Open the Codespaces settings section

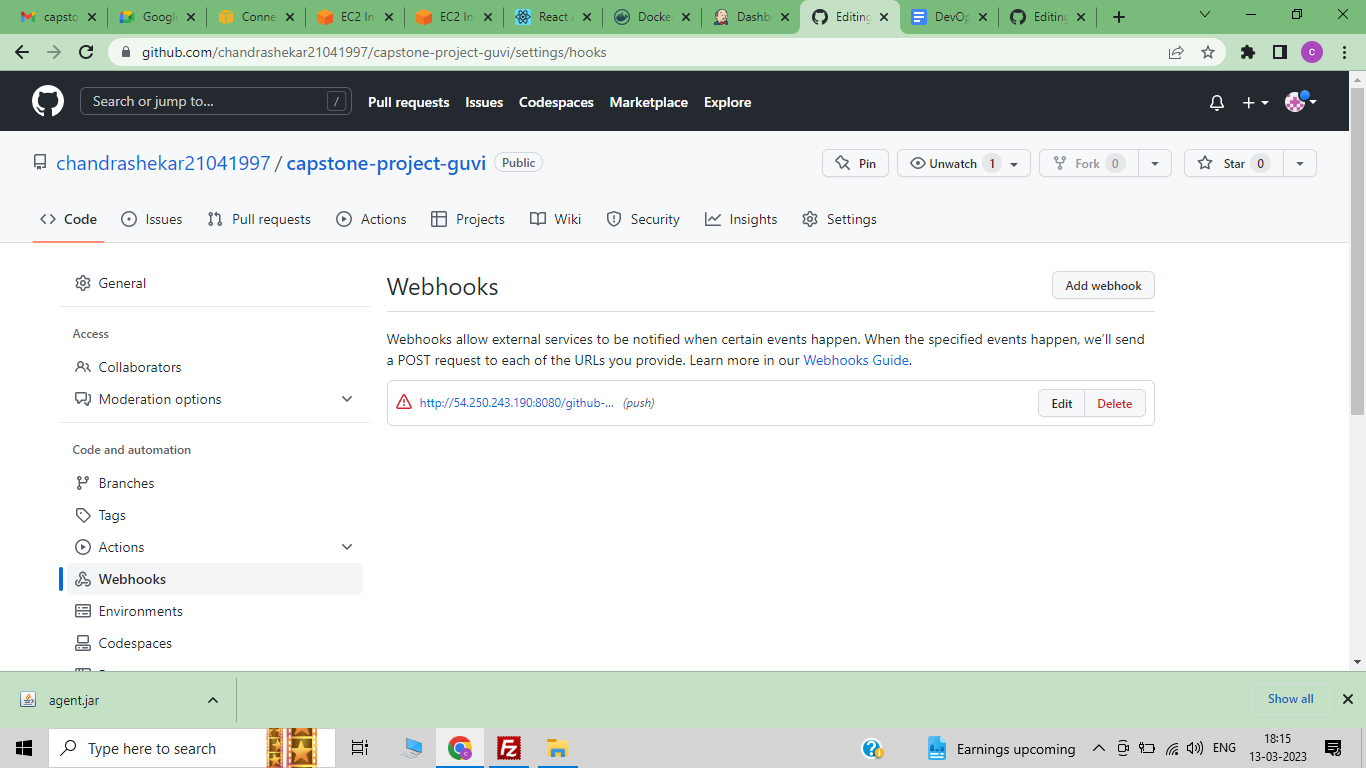133,643
